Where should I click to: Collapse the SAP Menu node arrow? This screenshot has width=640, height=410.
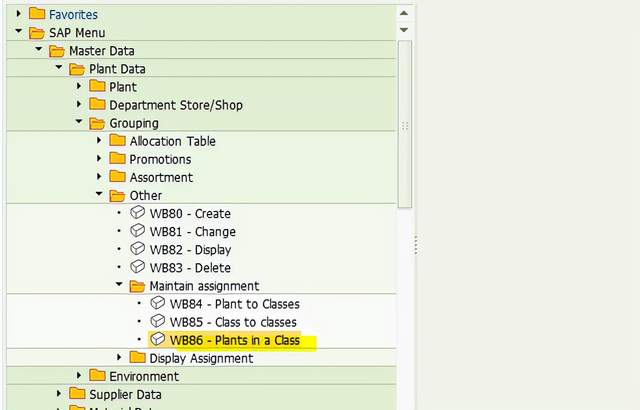point(18,31)
